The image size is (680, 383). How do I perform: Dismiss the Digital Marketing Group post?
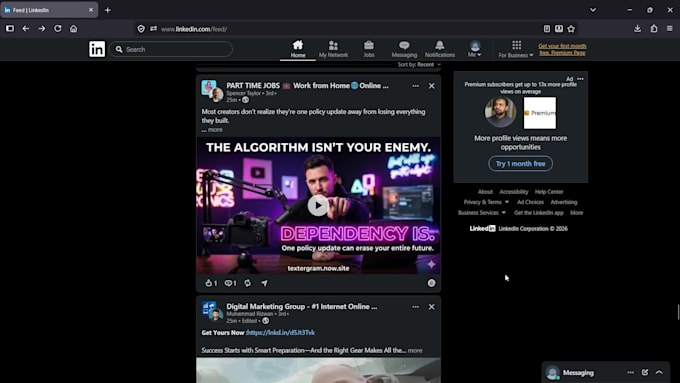[432, 307]
